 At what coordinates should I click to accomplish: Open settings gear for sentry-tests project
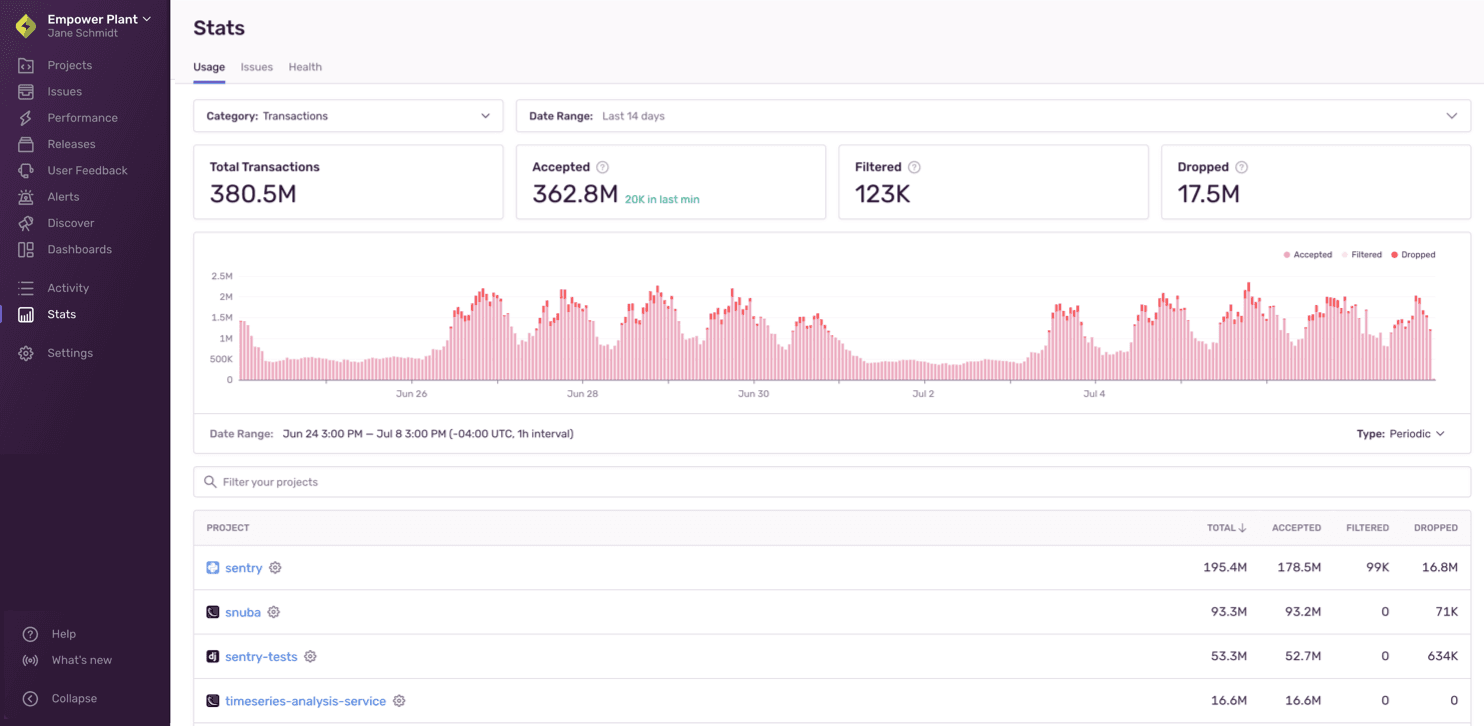tap(310, 657)
